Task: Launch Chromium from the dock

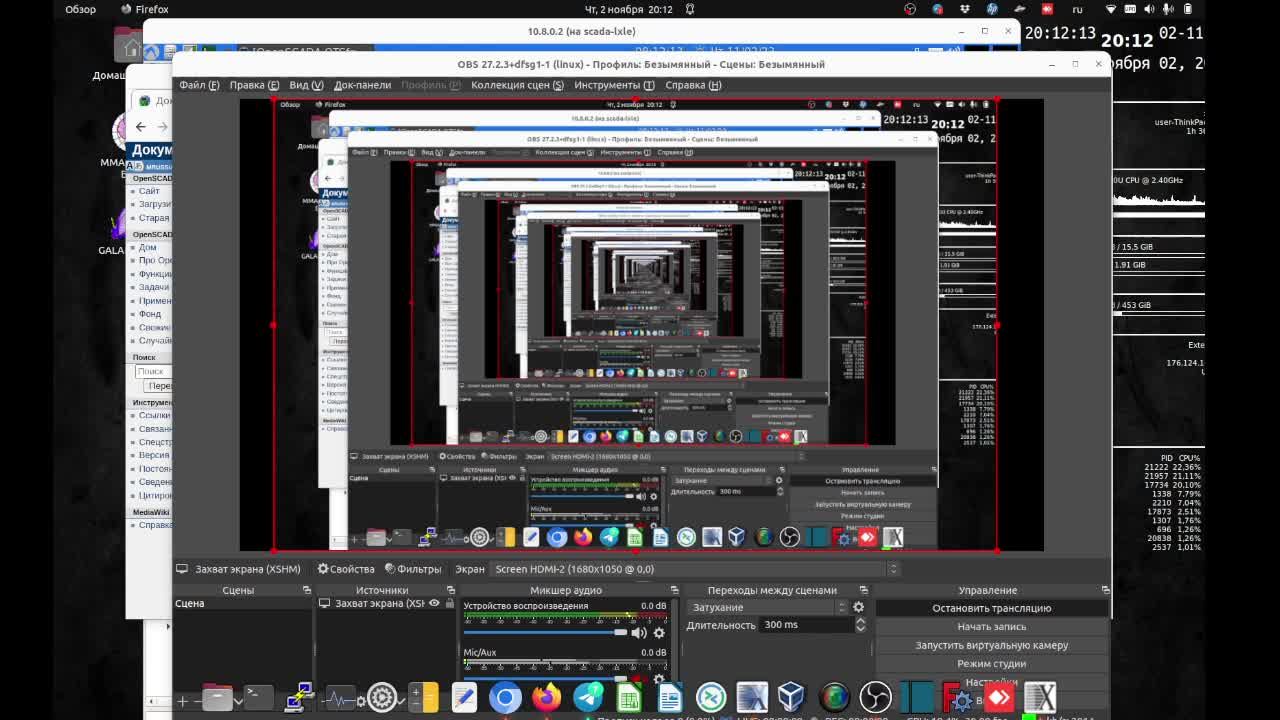Action: point(505,697)
